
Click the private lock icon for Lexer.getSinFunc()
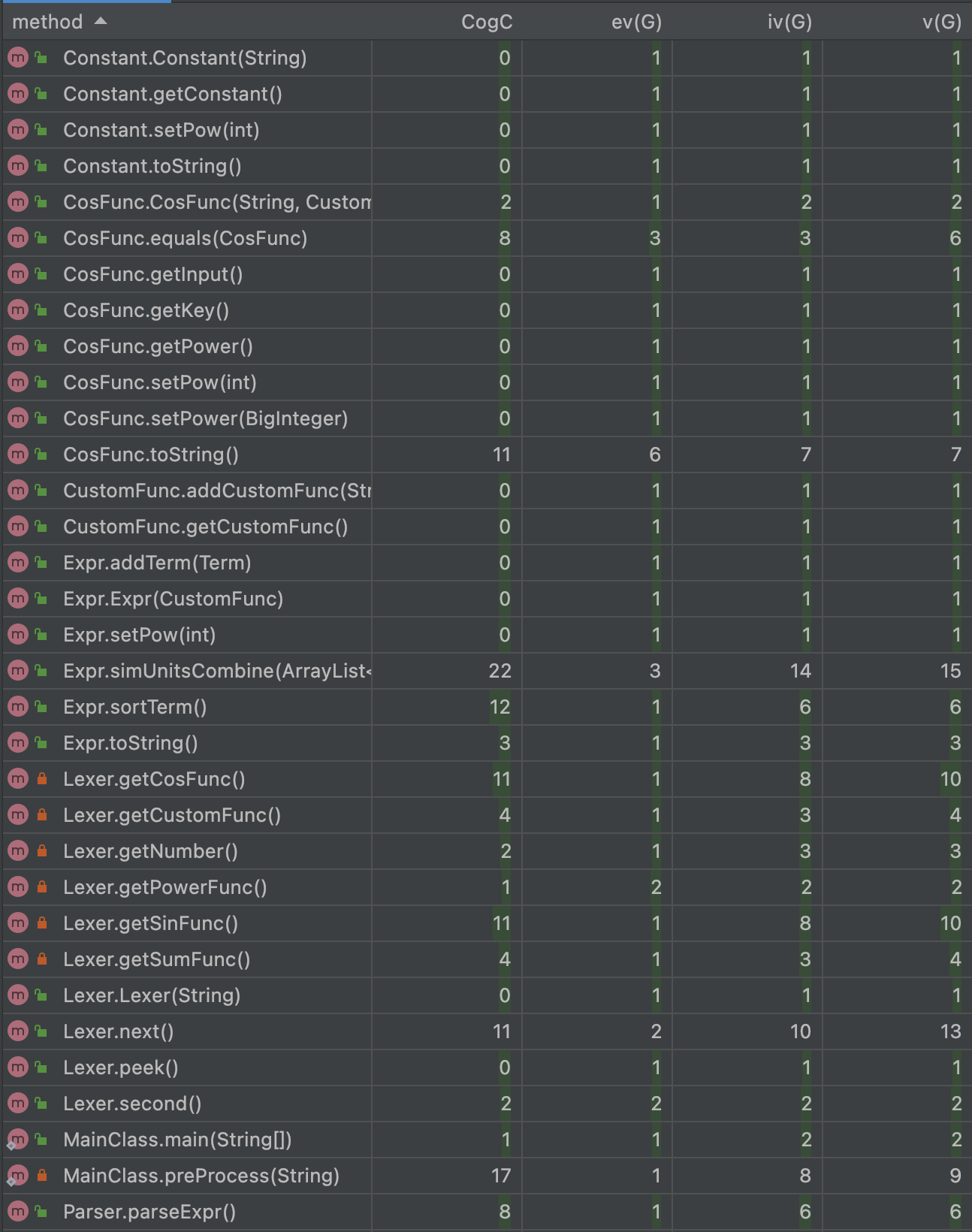pyautogui.click(x=42, y=923)
